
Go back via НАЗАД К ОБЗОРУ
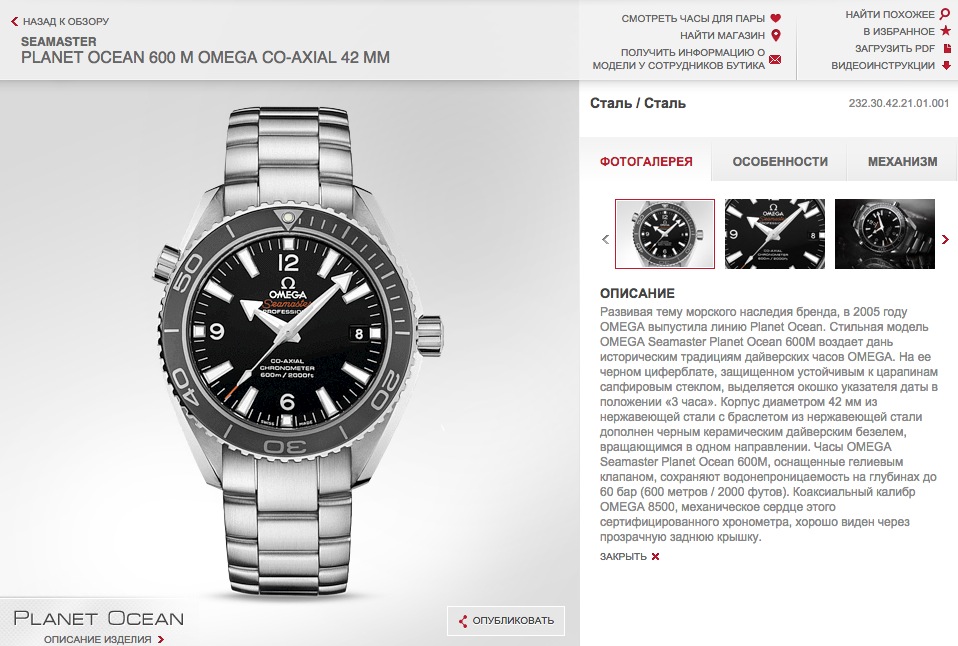pyautogui.click(x=60, y=21)
